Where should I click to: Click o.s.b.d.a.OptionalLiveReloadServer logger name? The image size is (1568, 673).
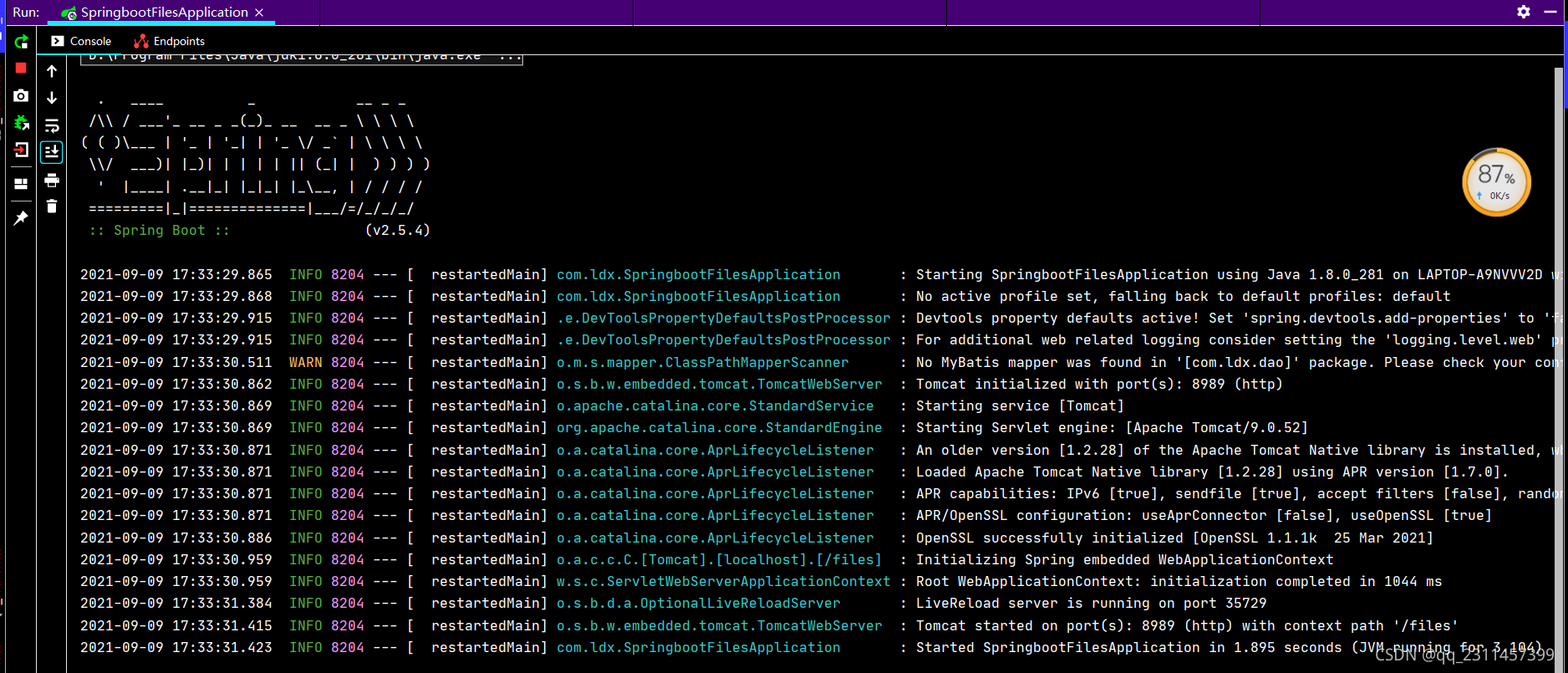[x=698, y=603]
